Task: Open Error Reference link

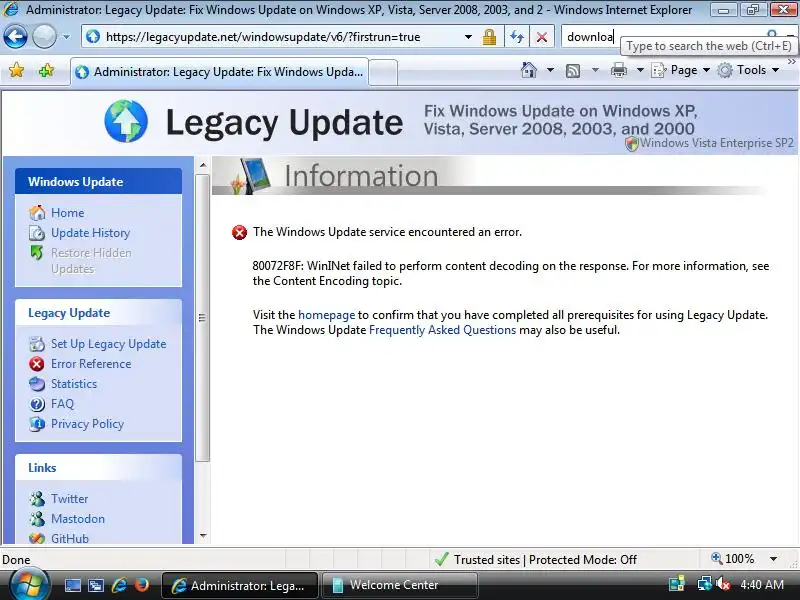Action: click(x=91, y=364)
